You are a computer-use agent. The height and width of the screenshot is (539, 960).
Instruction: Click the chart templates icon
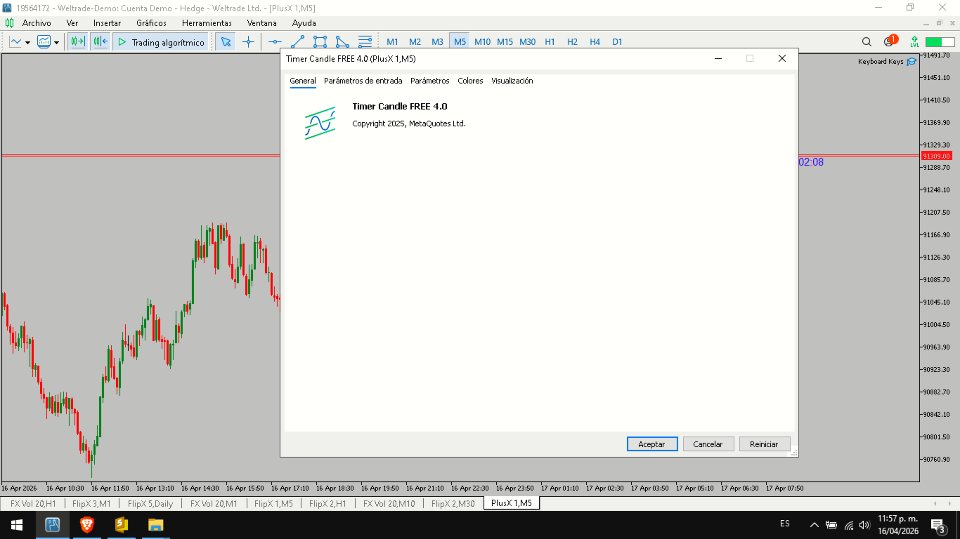pos(43,42)
